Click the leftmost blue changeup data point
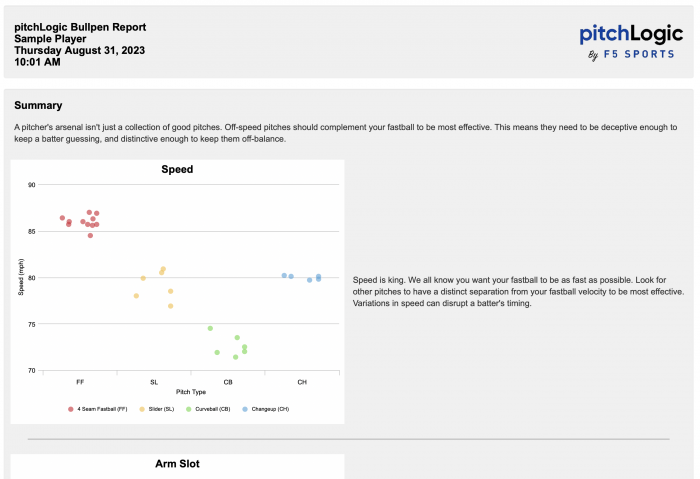 coord(284,275)
